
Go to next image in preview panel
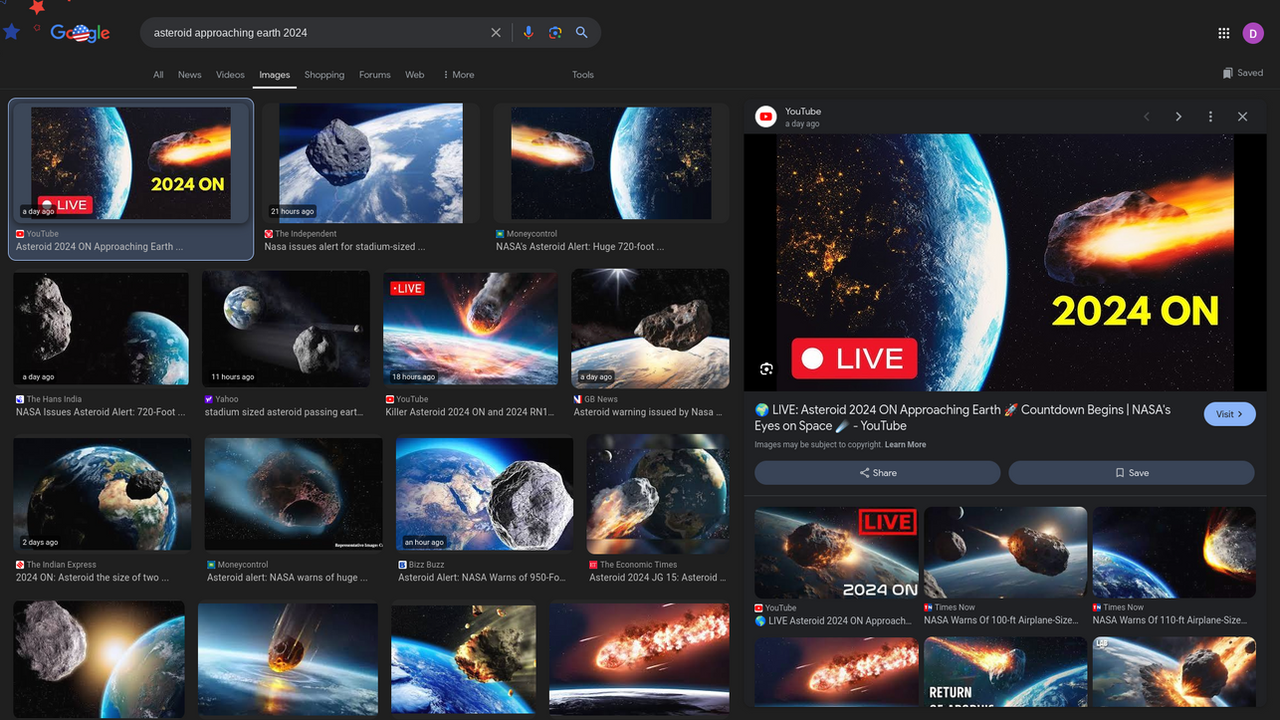pyautogui.click(x=1178, y=117)
